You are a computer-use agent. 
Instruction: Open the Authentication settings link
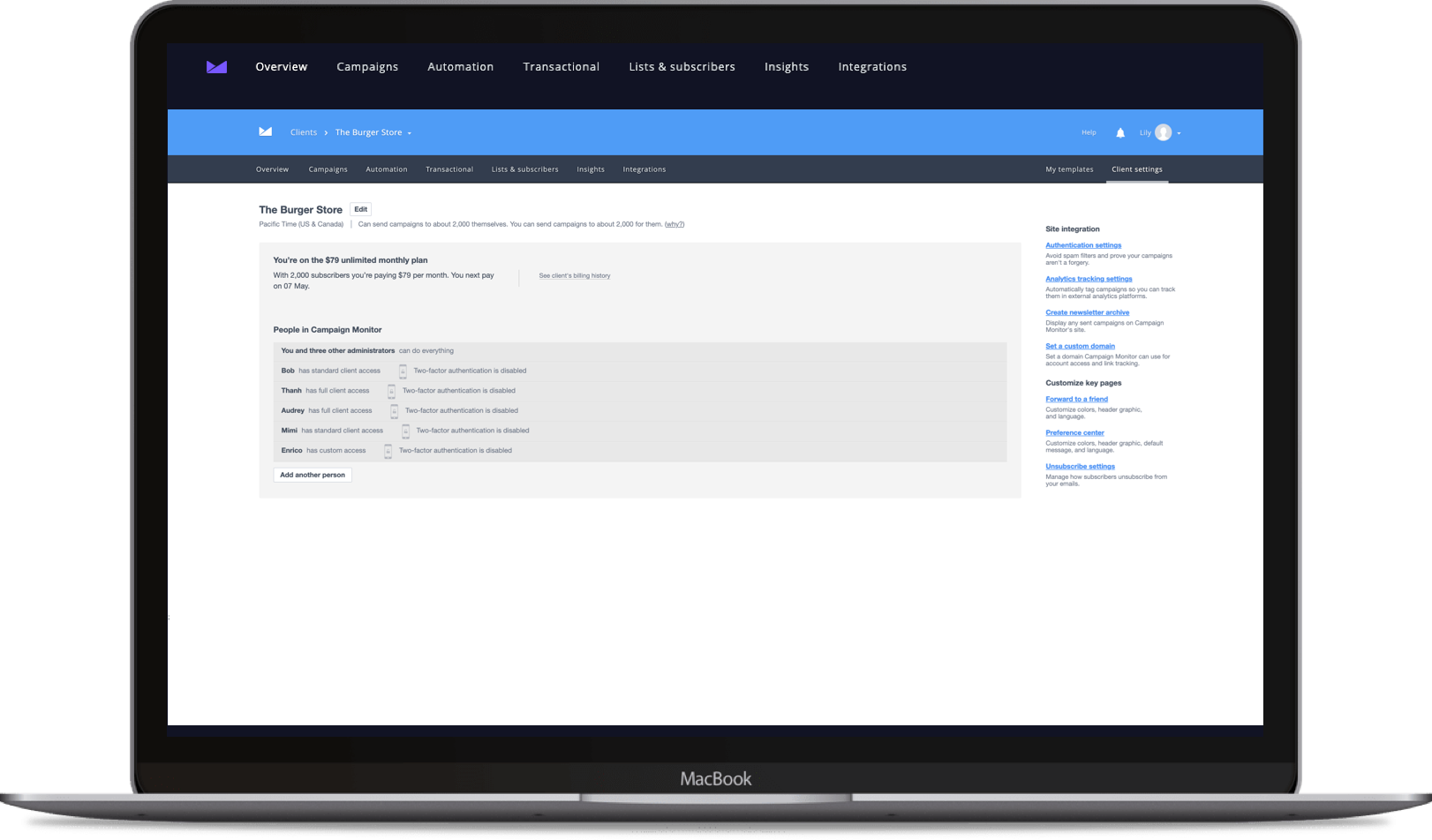coord(1083,245)
